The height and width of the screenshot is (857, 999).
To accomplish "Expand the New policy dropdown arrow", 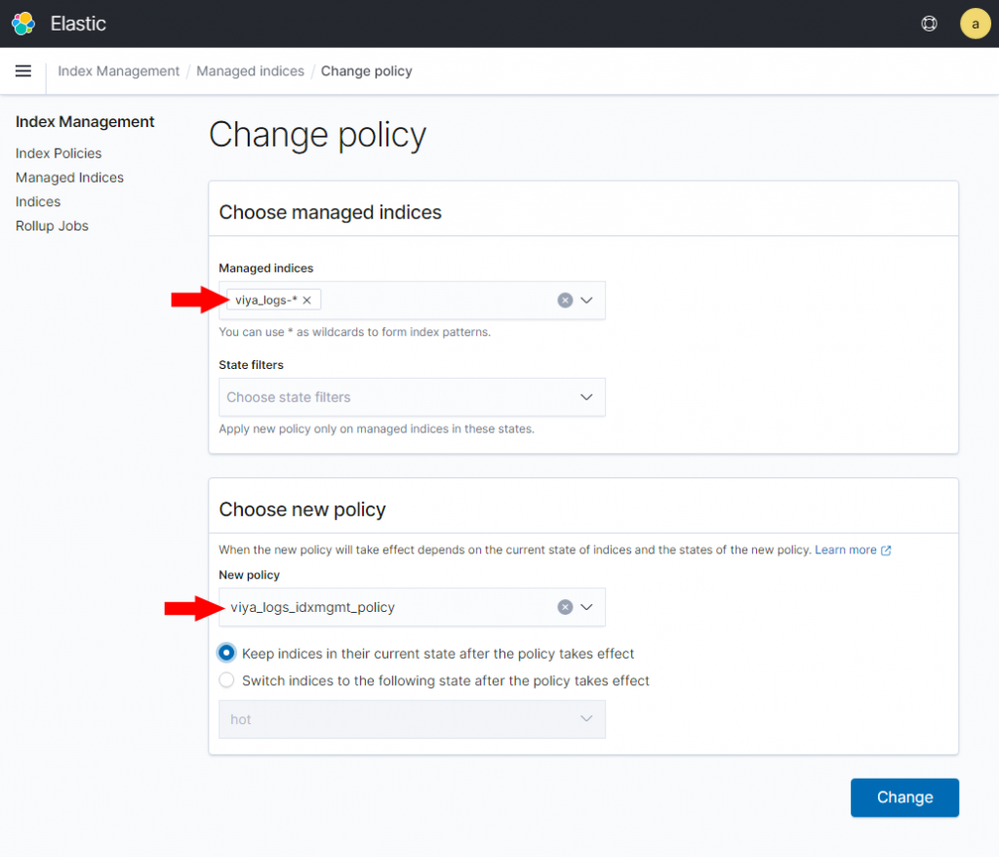I will (587, 607).
